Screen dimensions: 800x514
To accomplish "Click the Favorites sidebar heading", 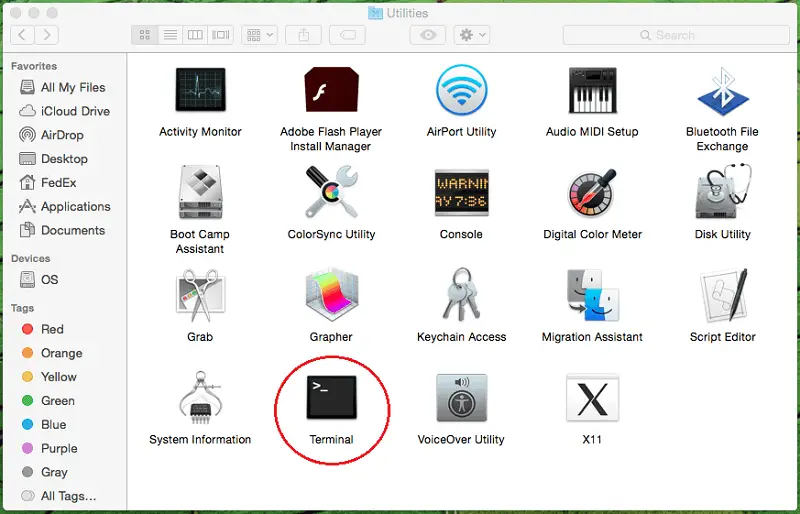I will coord(34,66).
